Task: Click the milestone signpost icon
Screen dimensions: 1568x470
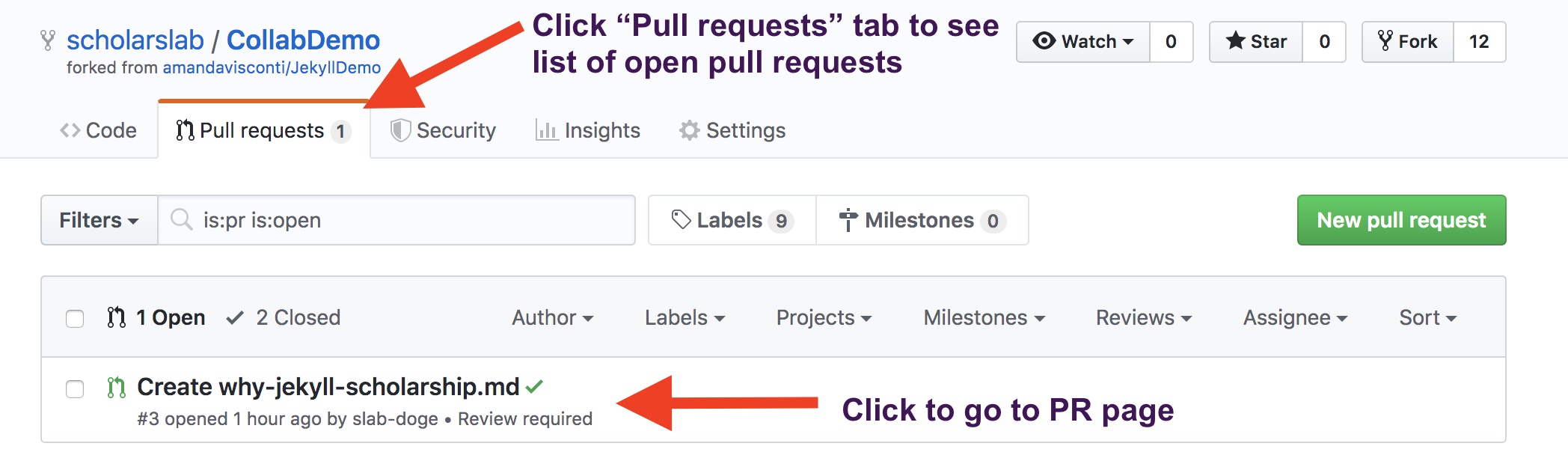Action: 848,220
